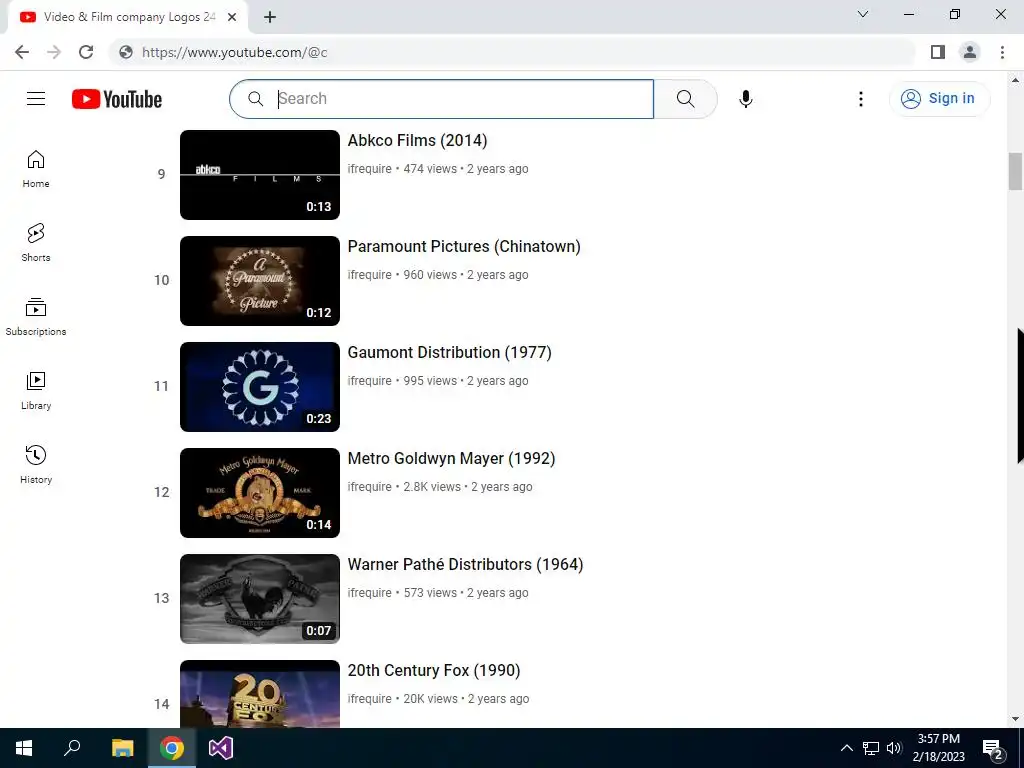Open Gaumont Distribution (1977) title
Screen dimensions: 1024x768
pyautogui.click(x=449, y=352)
